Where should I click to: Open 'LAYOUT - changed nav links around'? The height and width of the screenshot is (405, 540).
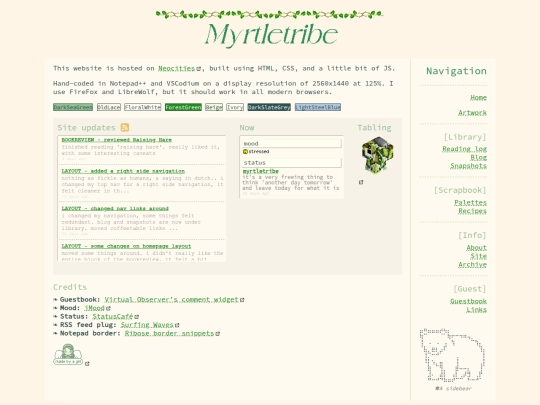click(x=115, y=209)
